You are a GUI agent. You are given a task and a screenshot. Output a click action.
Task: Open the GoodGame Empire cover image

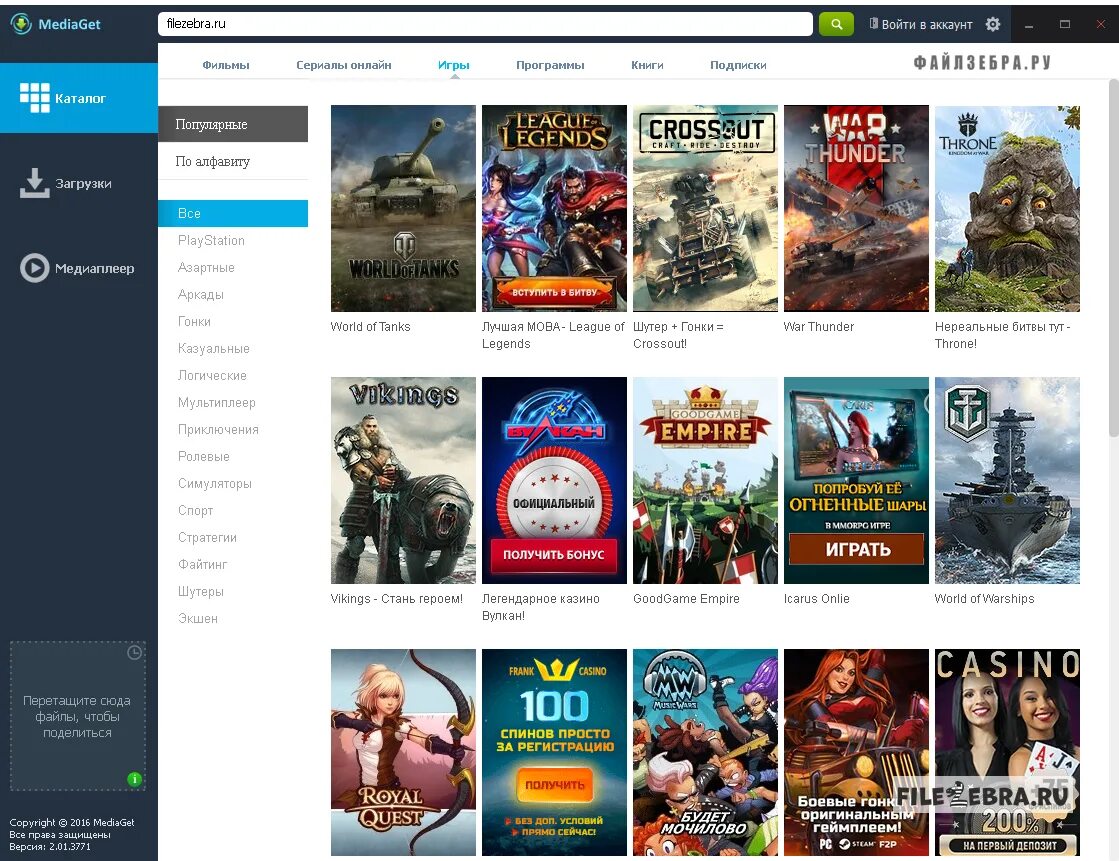[705, 480]
